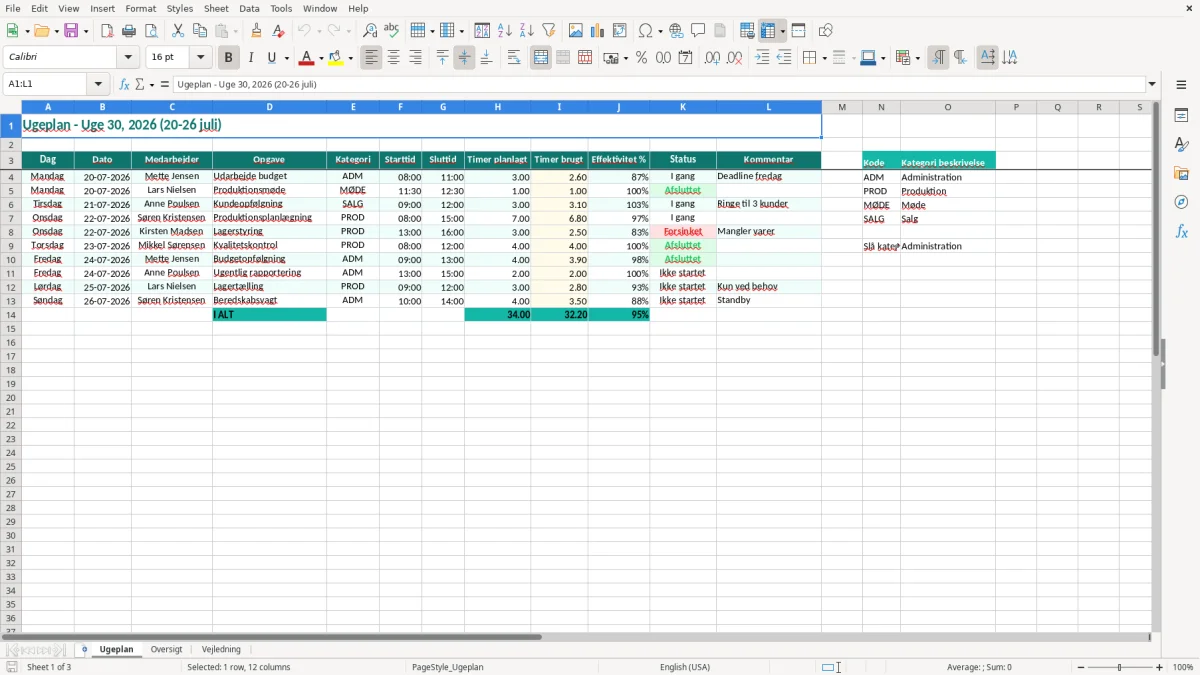
Task: Apply the red font color
Action: point(308,58)
